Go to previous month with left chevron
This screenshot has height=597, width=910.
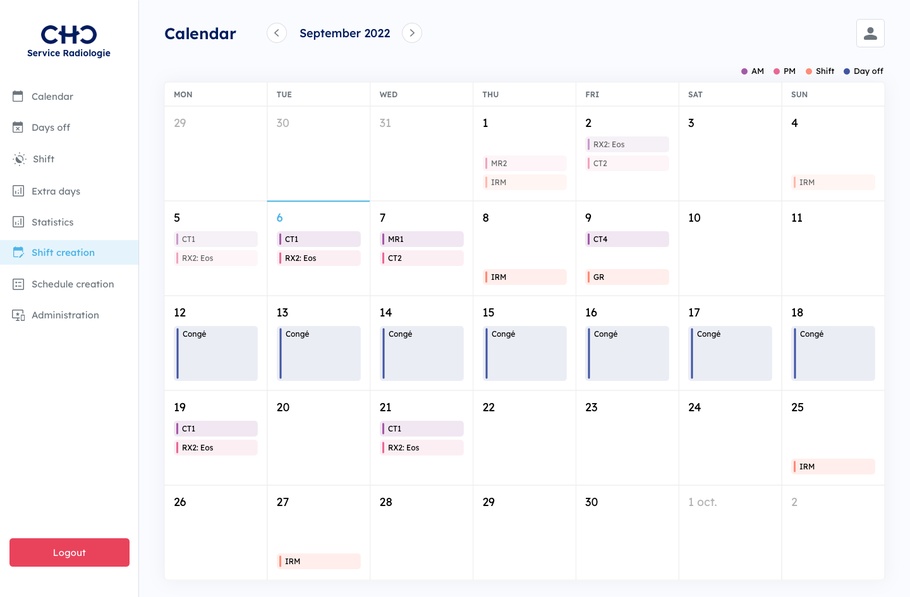click(x=277, y=33)
